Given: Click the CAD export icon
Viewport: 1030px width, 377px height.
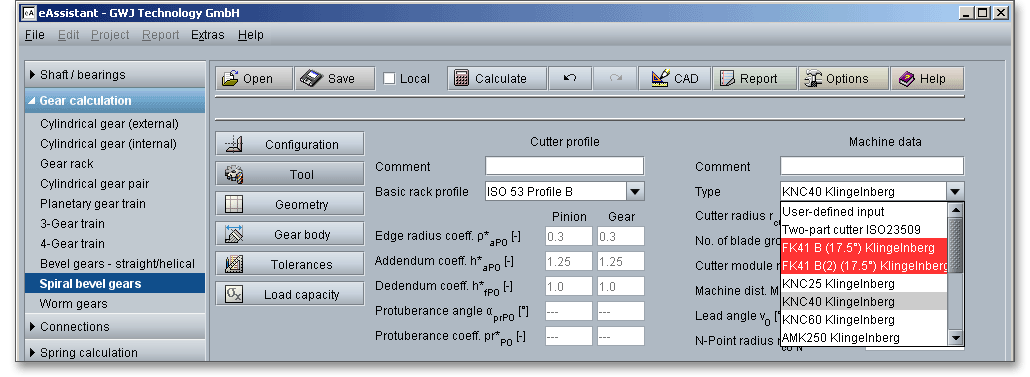Looking at the screenshot, I should (x=660, y=78).
